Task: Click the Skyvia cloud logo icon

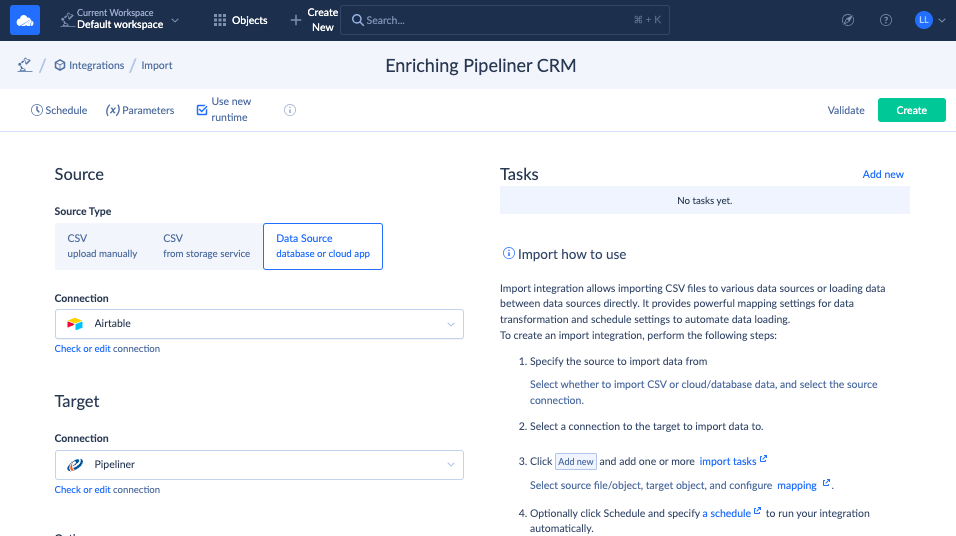Action: point(25,20)
